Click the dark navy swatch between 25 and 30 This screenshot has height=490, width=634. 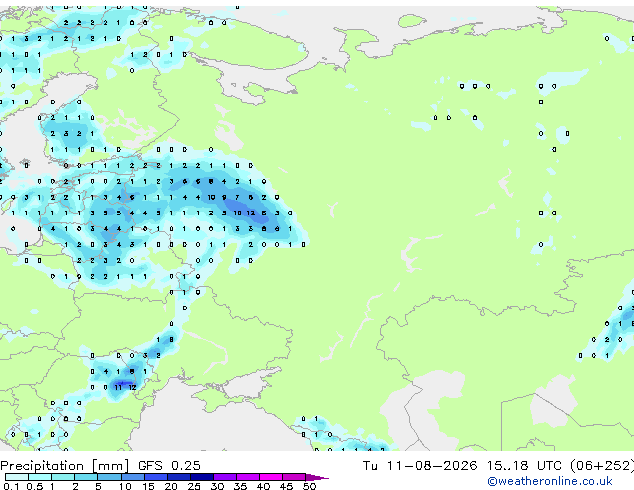point(202,477)
